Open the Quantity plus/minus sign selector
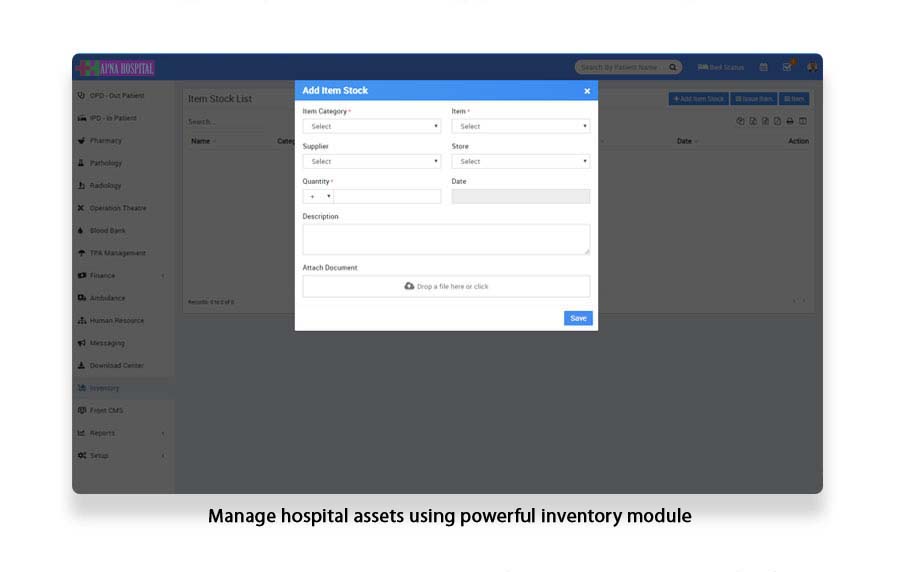 point(318,196)
